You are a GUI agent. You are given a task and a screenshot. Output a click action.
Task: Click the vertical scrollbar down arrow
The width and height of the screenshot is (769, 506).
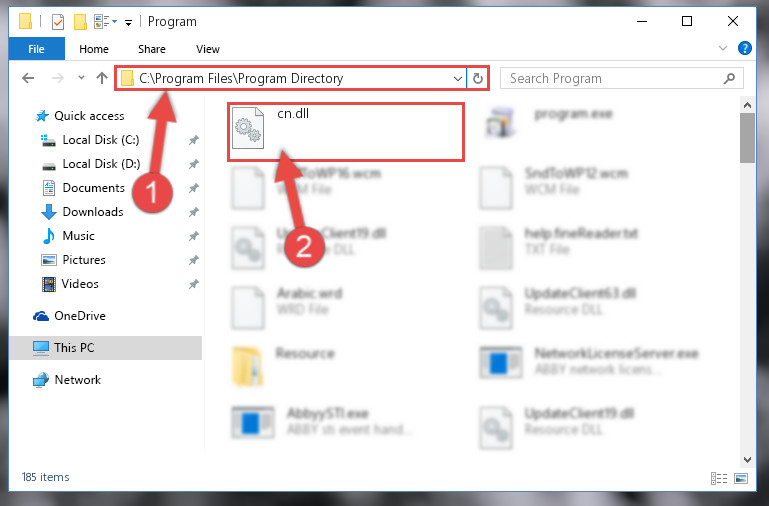[747, 459]
